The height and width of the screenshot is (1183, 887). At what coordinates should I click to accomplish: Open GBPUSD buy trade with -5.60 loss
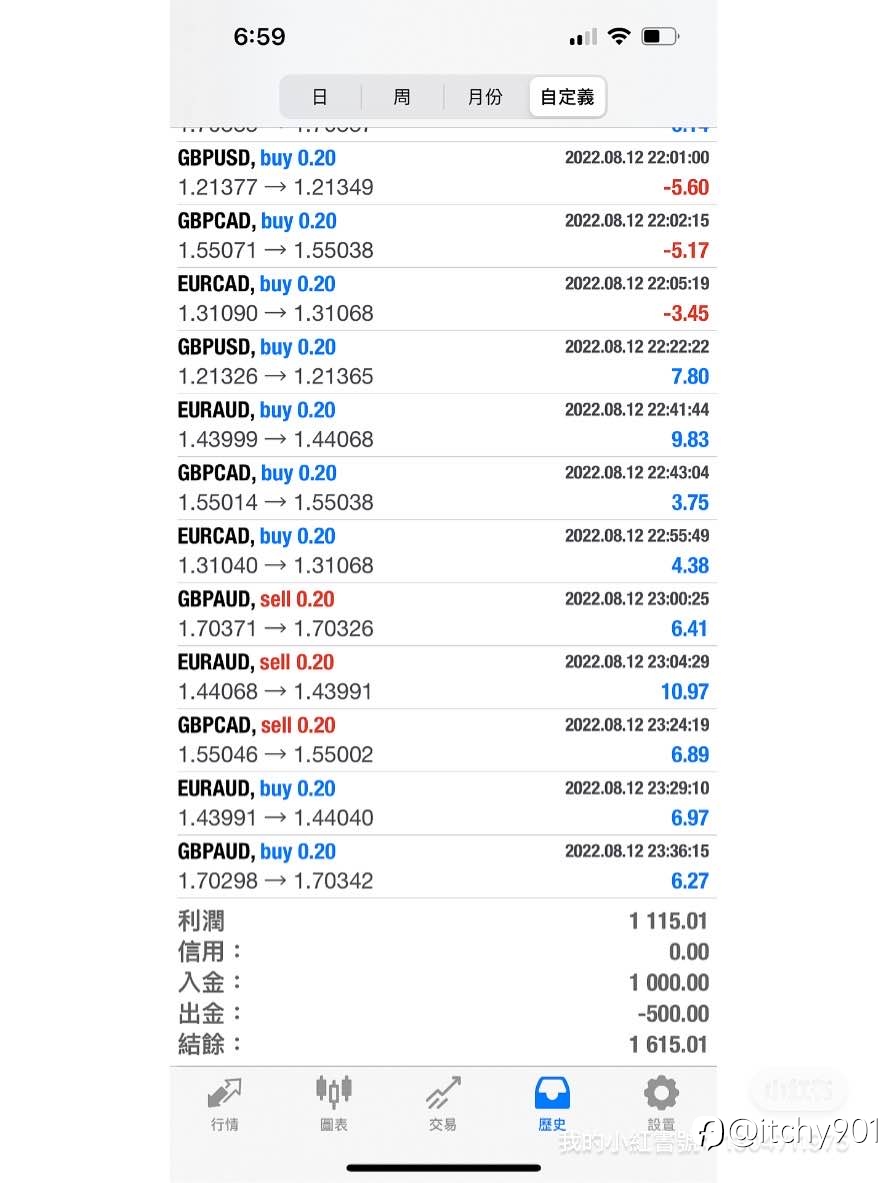pos(444,173)
